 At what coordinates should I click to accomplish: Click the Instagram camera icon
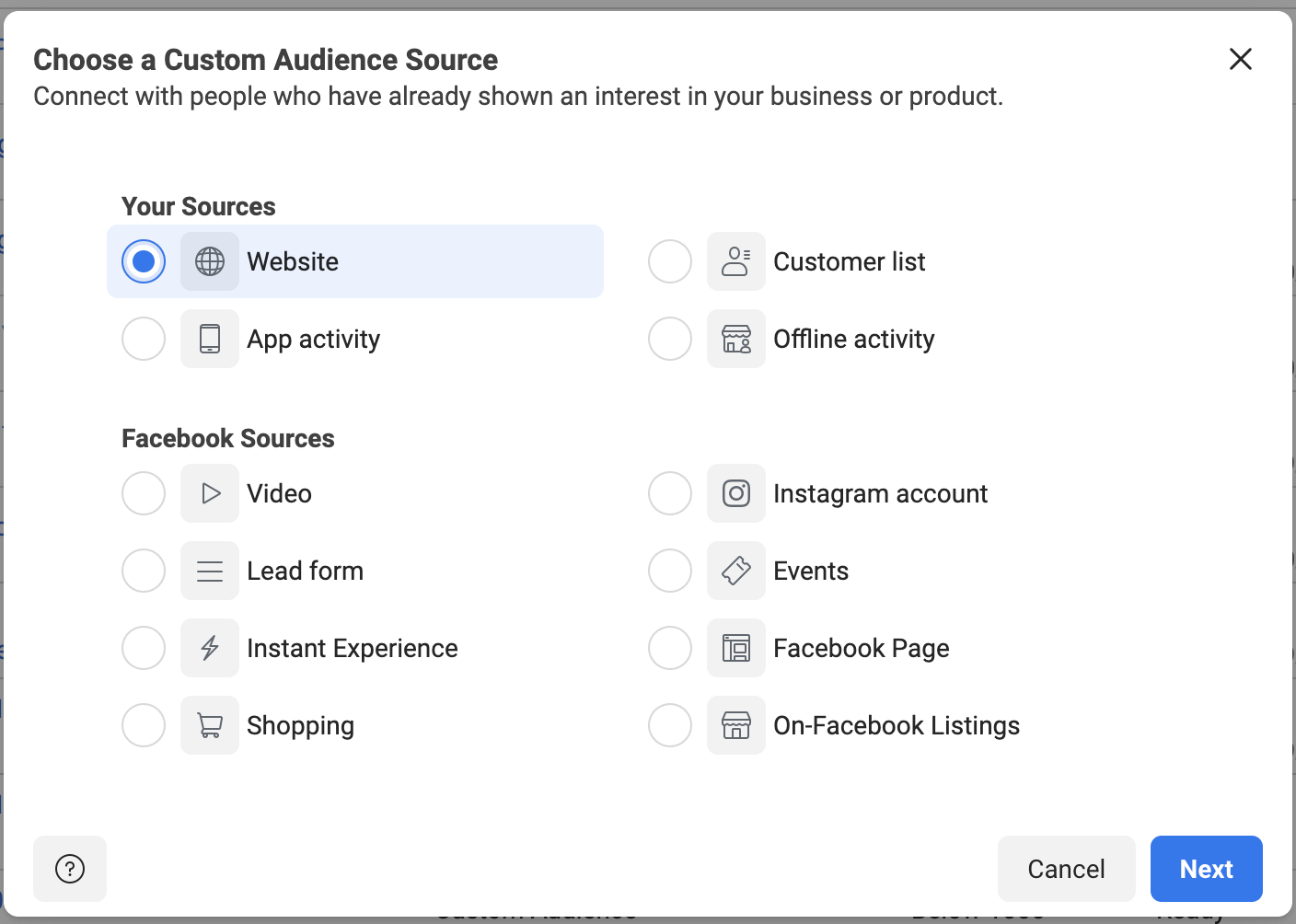[x=736, y=493]
